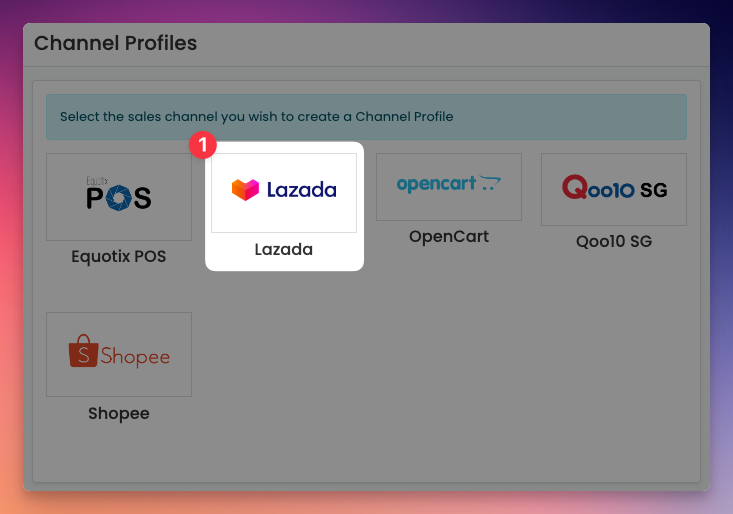The width and height of the screenshot is (733, 514).
Task: Click the Lazada heart logo
Action: (245, 190)
